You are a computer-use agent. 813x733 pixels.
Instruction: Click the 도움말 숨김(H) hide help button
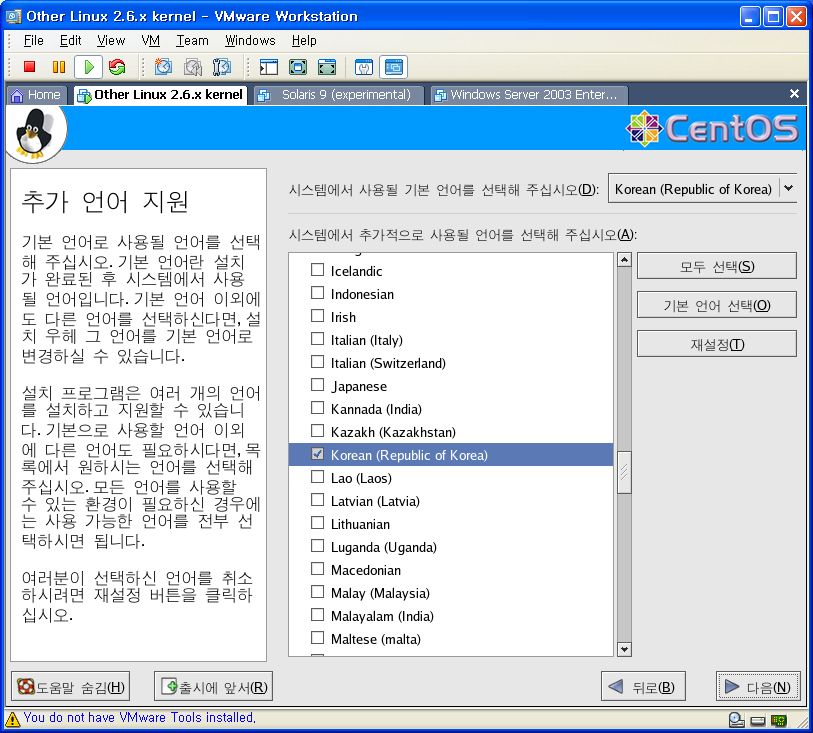click(x=70, y=687)
